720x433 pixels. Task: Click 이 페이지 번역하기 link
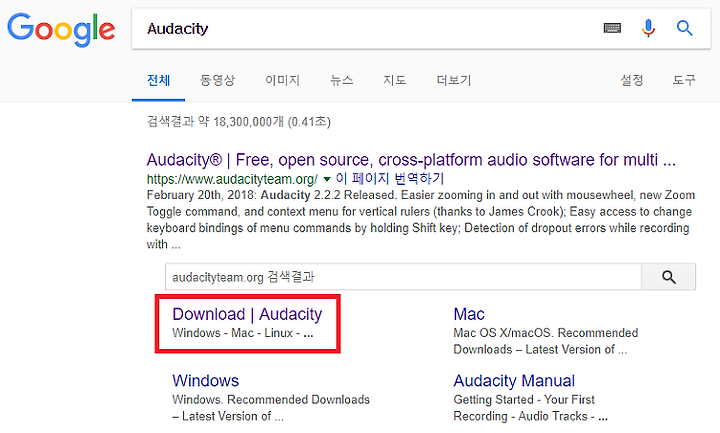390,179
